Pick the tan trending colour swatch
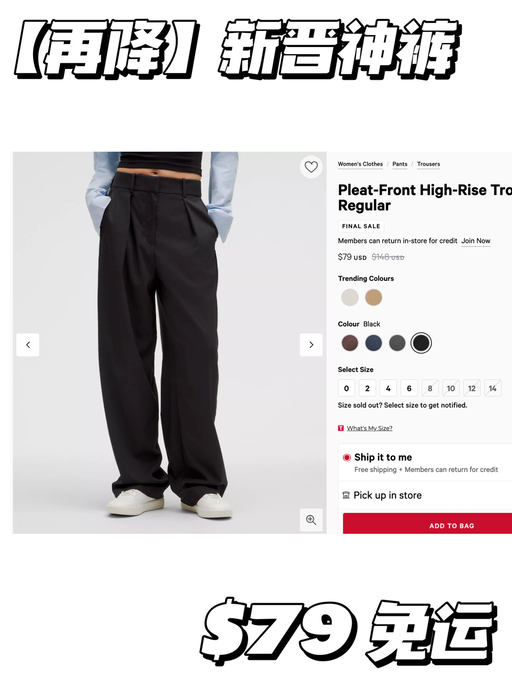 [x=373, y=298]
